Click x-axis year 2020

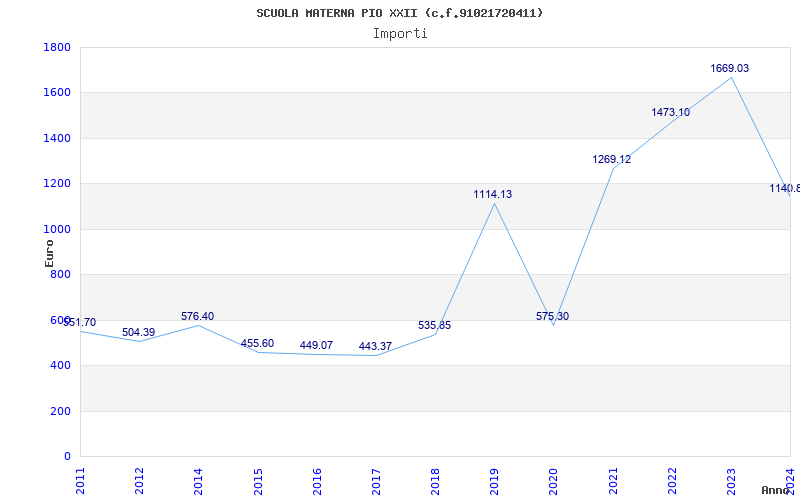click(554, 481)
